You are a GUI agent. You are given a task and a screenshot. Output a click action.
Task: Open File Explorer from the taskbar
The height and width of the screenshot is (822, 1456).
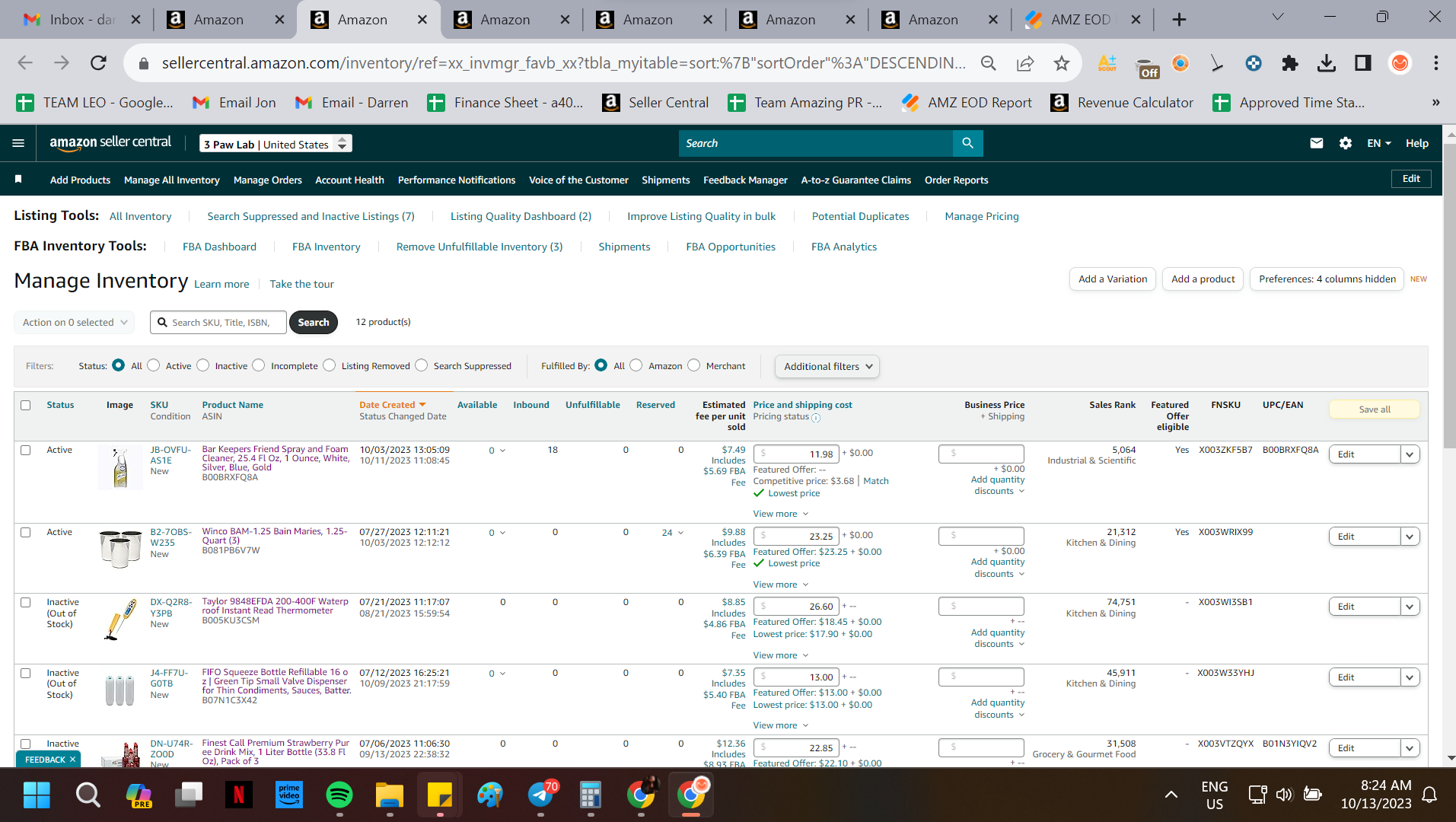[x=390, y=795]
